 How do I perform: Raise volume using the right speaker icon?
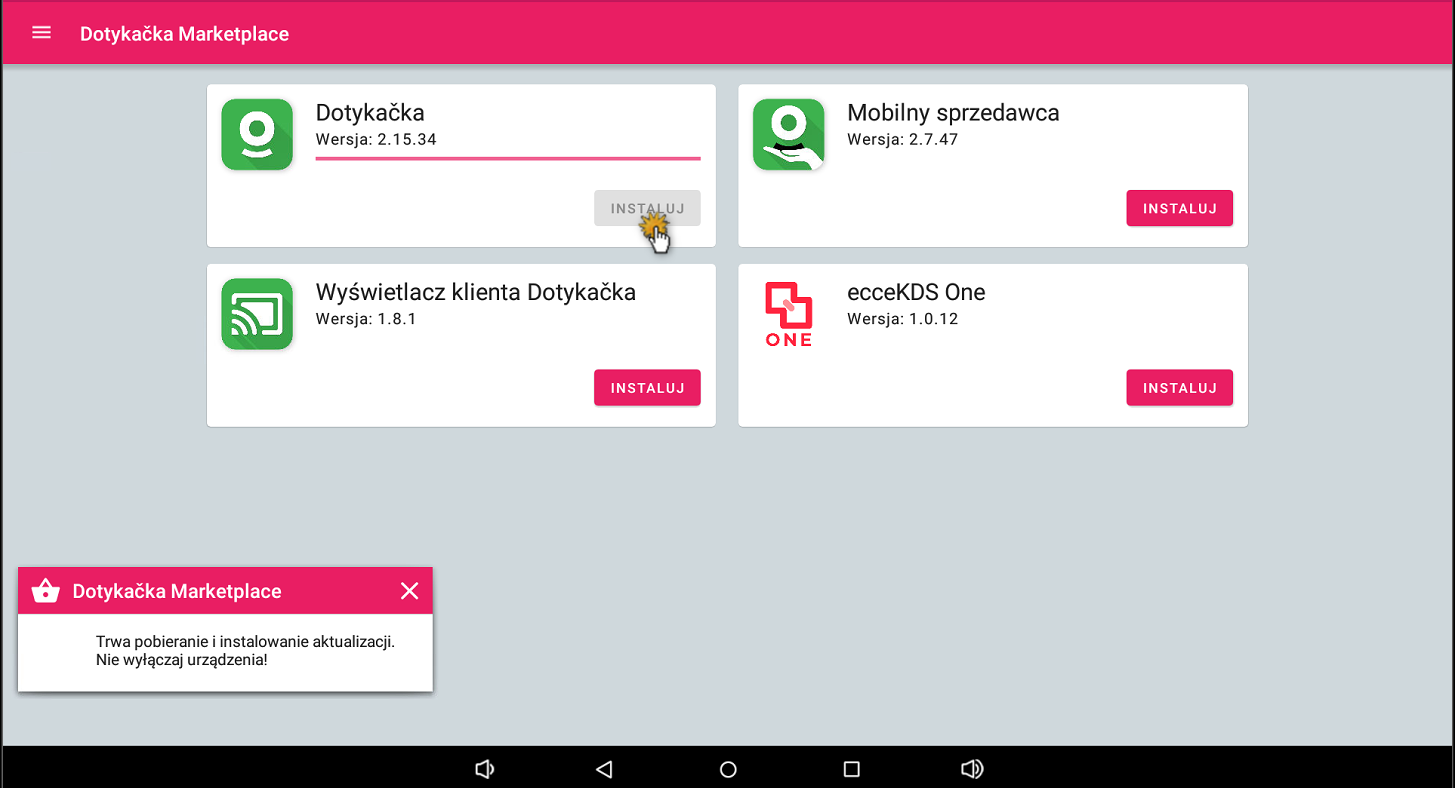[x=971, y=769]
